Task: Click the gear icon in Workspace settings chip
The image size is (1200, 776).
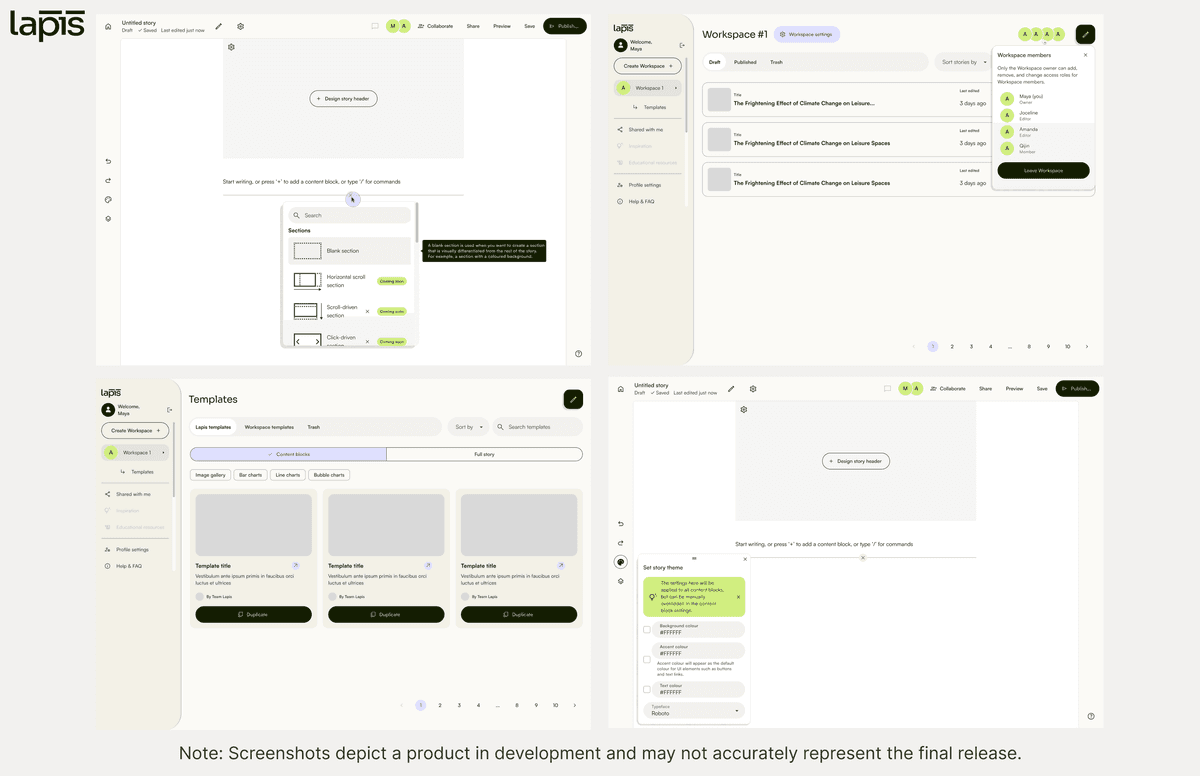Action: click(x=783, y=34)
